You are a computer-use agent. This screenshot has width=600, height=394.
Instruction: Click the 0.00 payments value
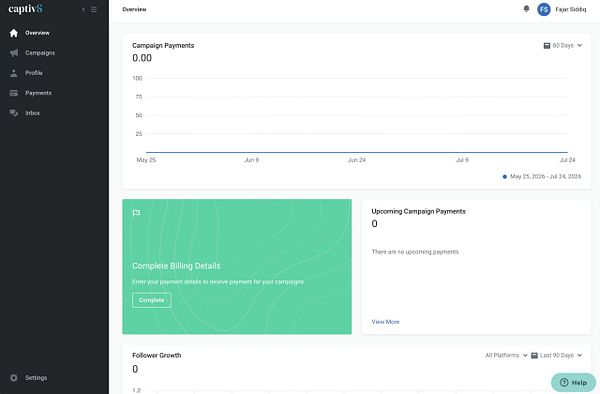click(142, 58)
